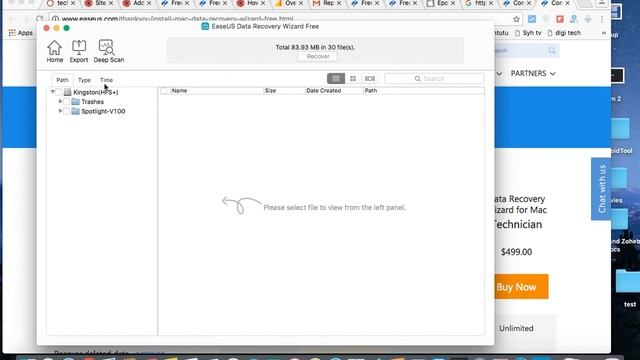
Task: Click the browser address bar URL
Action: point(178,19)
